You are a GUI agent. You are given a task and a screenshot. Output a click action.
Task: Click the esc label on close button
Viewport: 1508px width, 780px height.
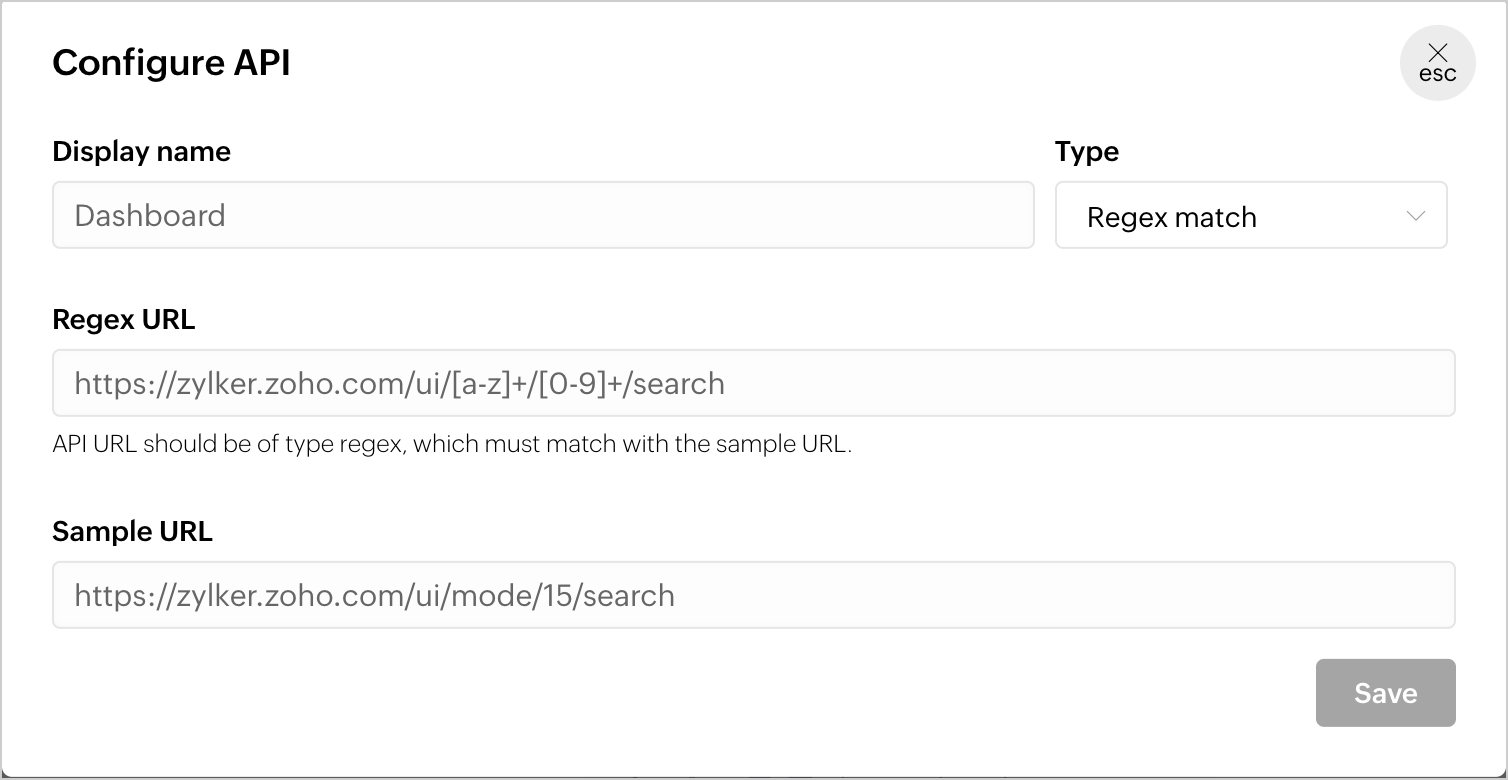1437,75
